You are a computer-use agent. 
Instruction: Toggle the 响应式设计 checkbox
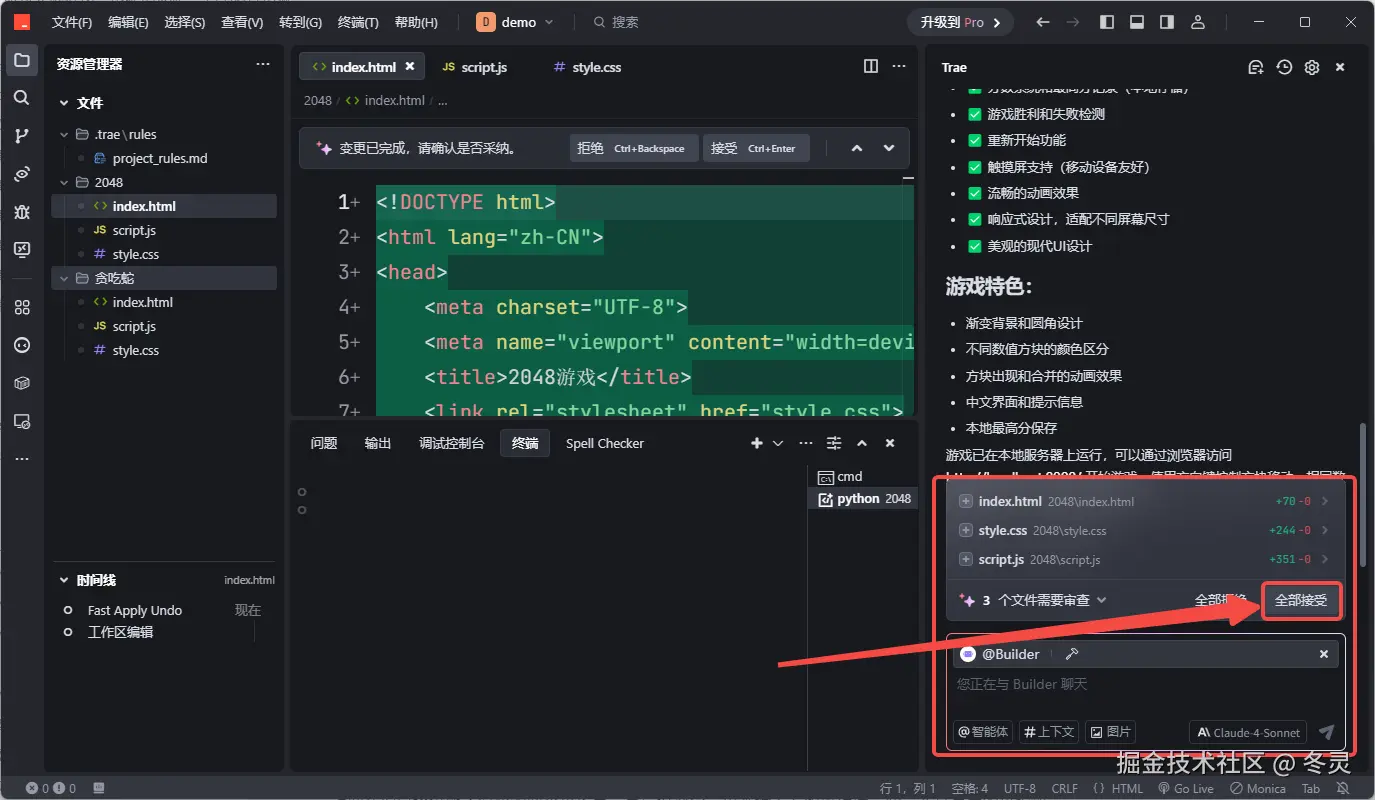(x=975, y=219)
